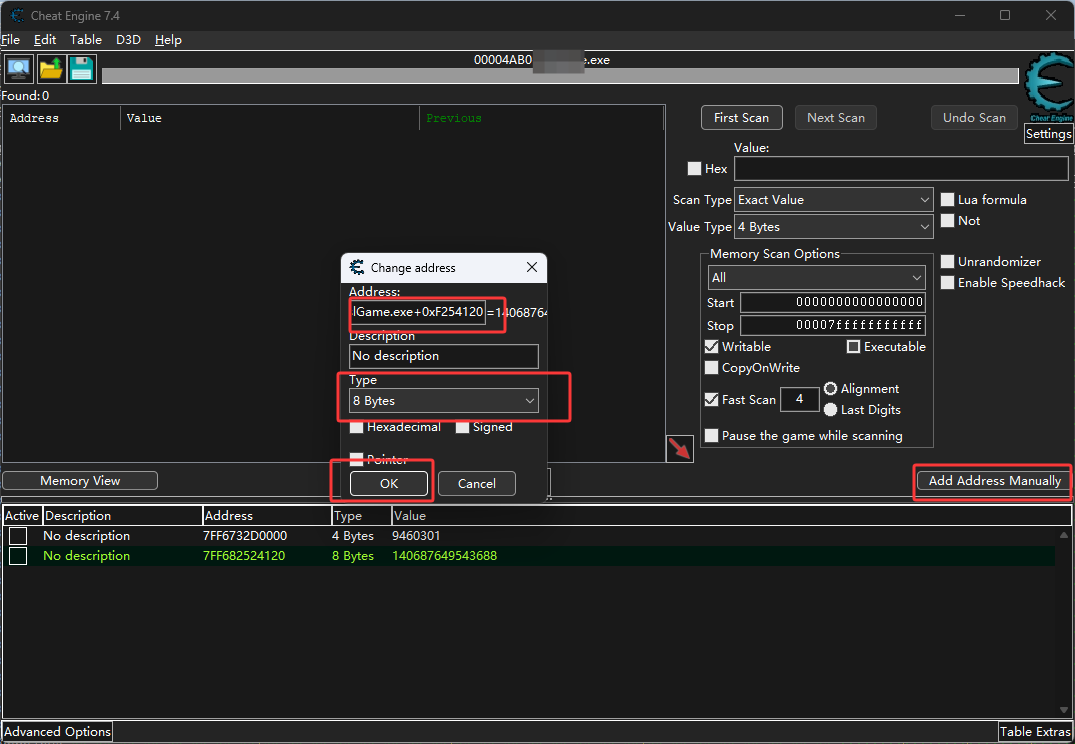
Task: Toggle Pointer checkbox in the dialog
Action: 357,459
